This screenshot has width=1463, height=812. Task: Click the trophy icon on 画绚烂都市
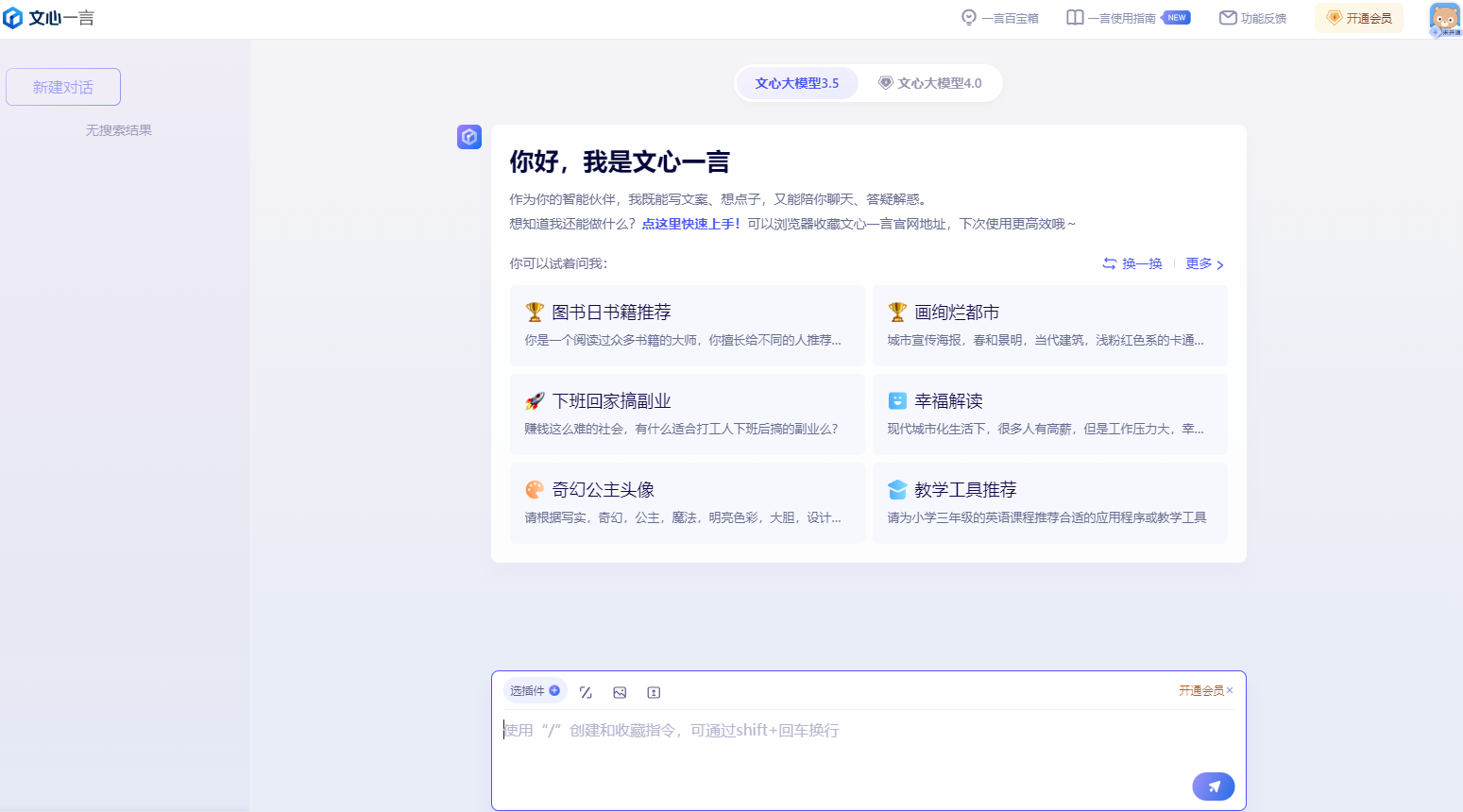897,312
